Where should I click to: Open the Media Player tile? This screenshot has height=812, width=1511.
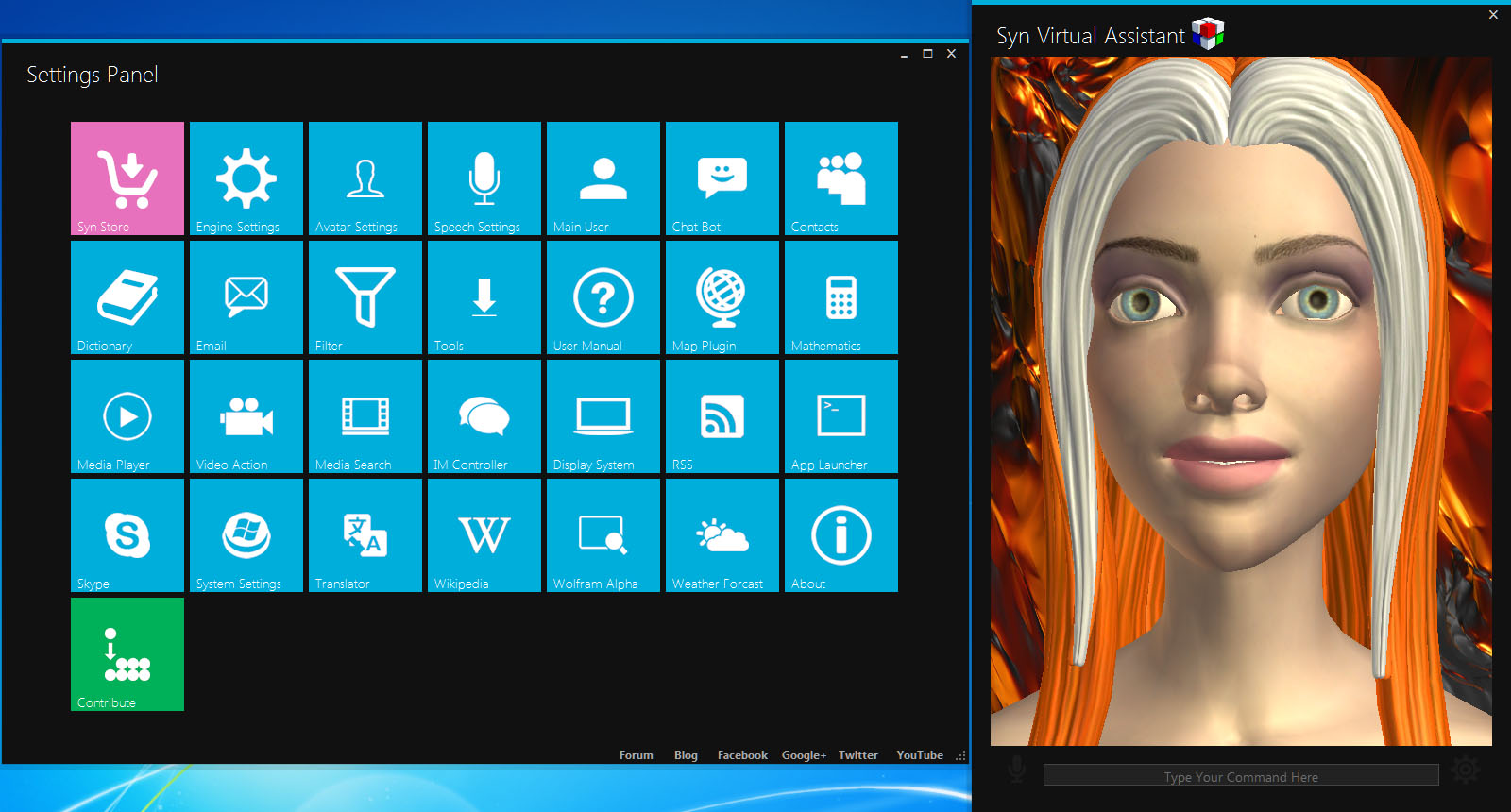127,416
